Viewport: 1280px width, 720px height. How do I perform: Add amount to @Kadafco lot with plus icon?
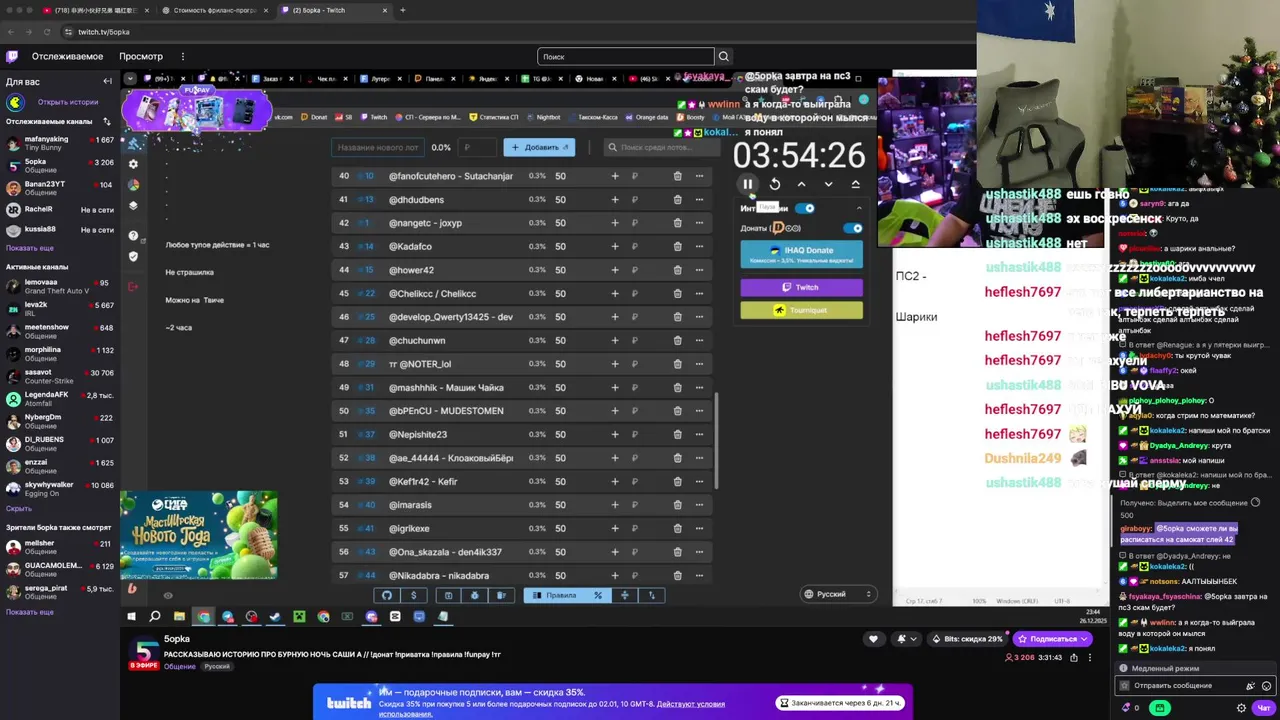coord(615,246)
